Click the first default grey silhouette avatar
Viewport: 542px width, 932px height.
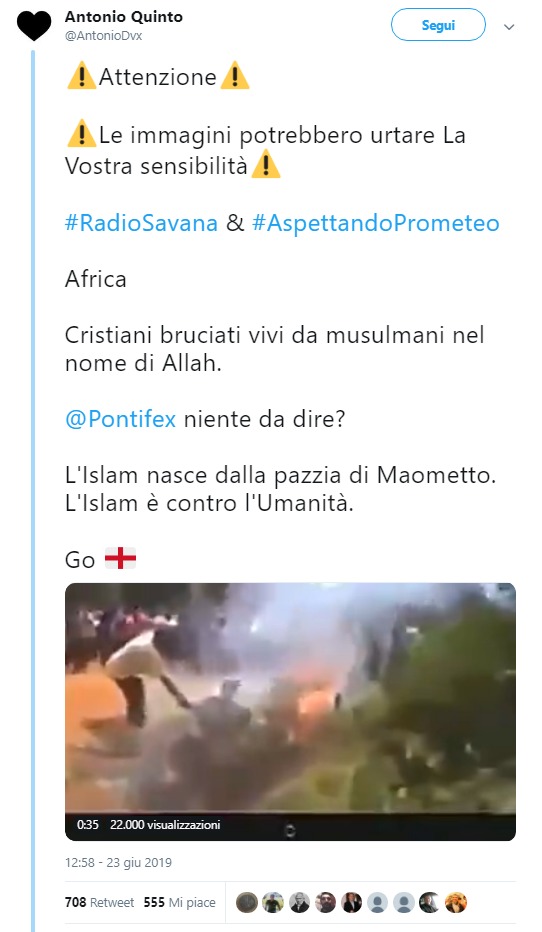[x=377, y=902]
